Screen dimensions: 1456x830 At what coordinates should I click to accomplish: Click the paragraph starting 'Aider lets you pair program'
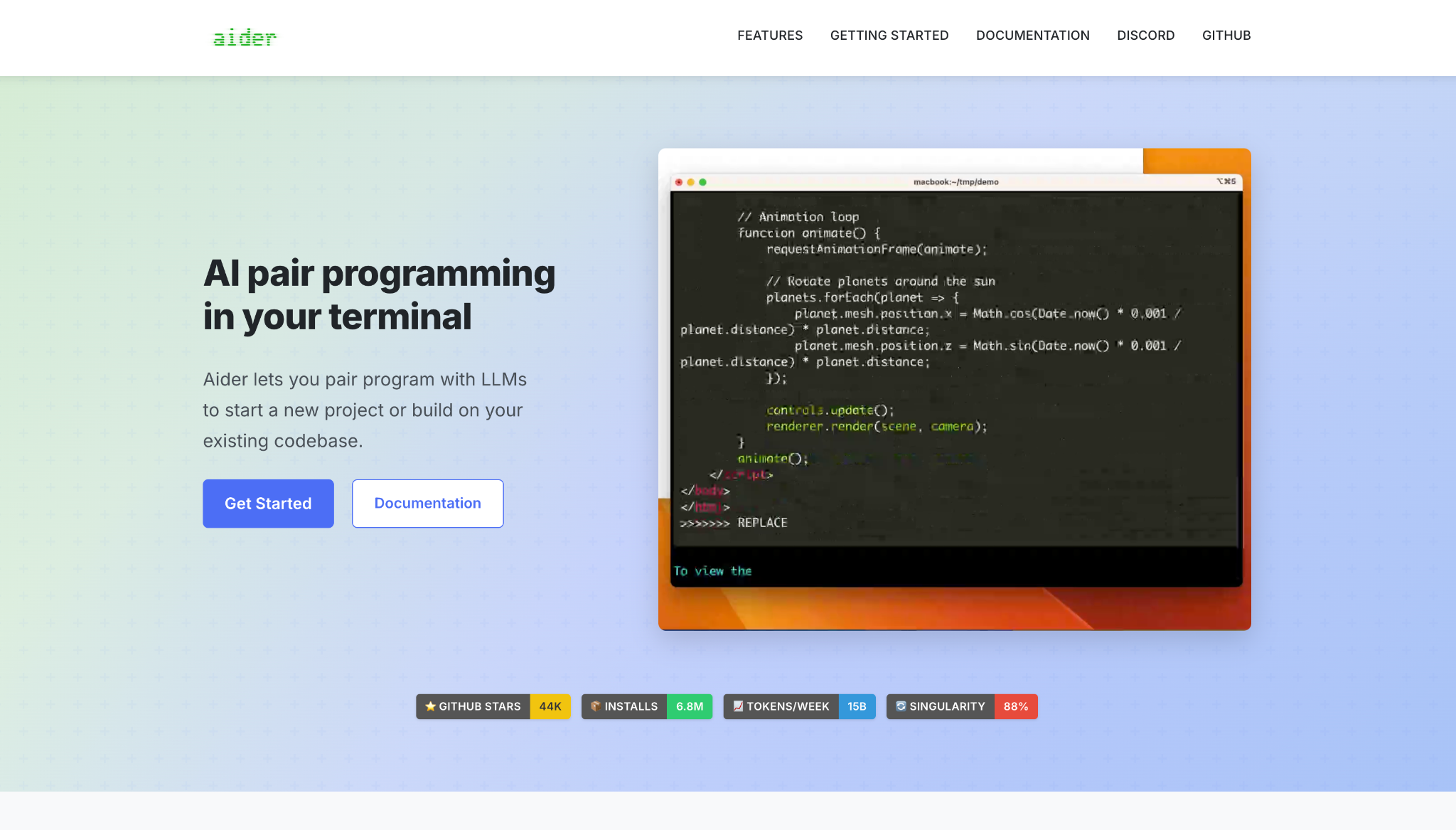coord(365,410)
